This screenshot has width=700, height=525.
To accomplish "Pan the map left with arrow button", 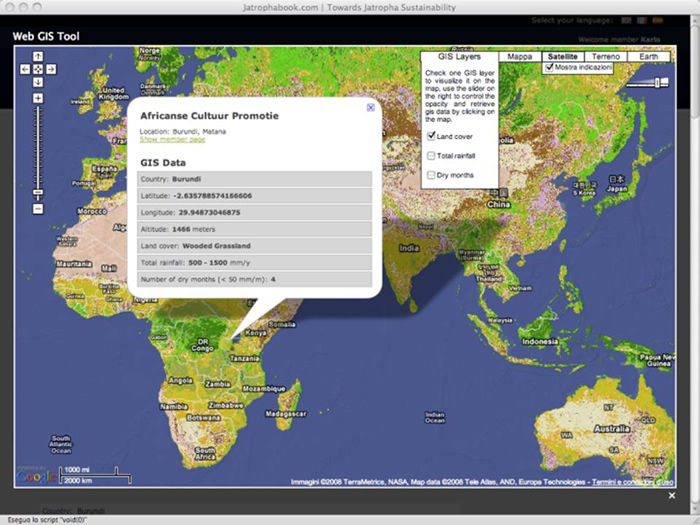I will 25,69.
